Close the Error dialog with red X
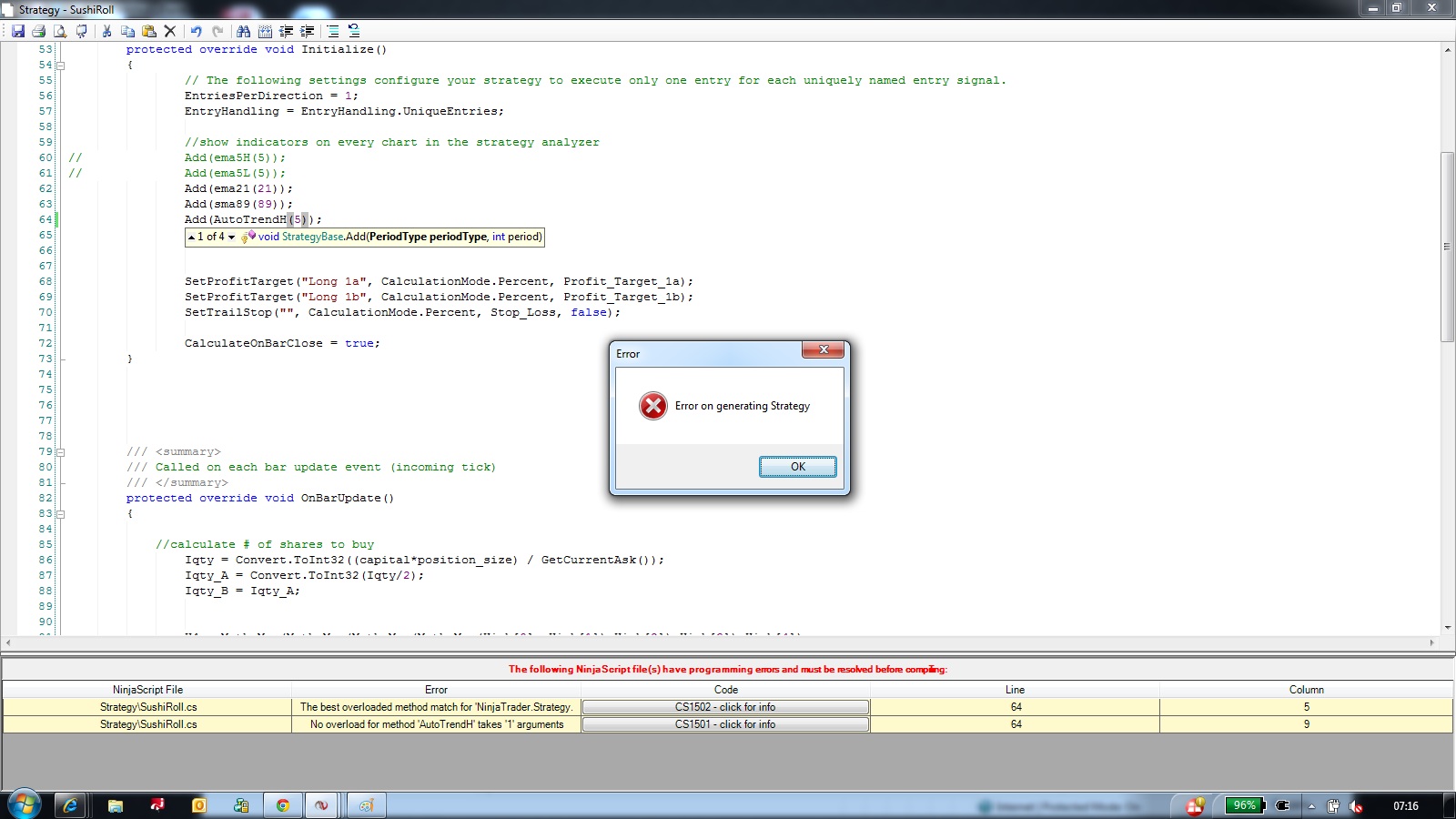 (824, 349)
